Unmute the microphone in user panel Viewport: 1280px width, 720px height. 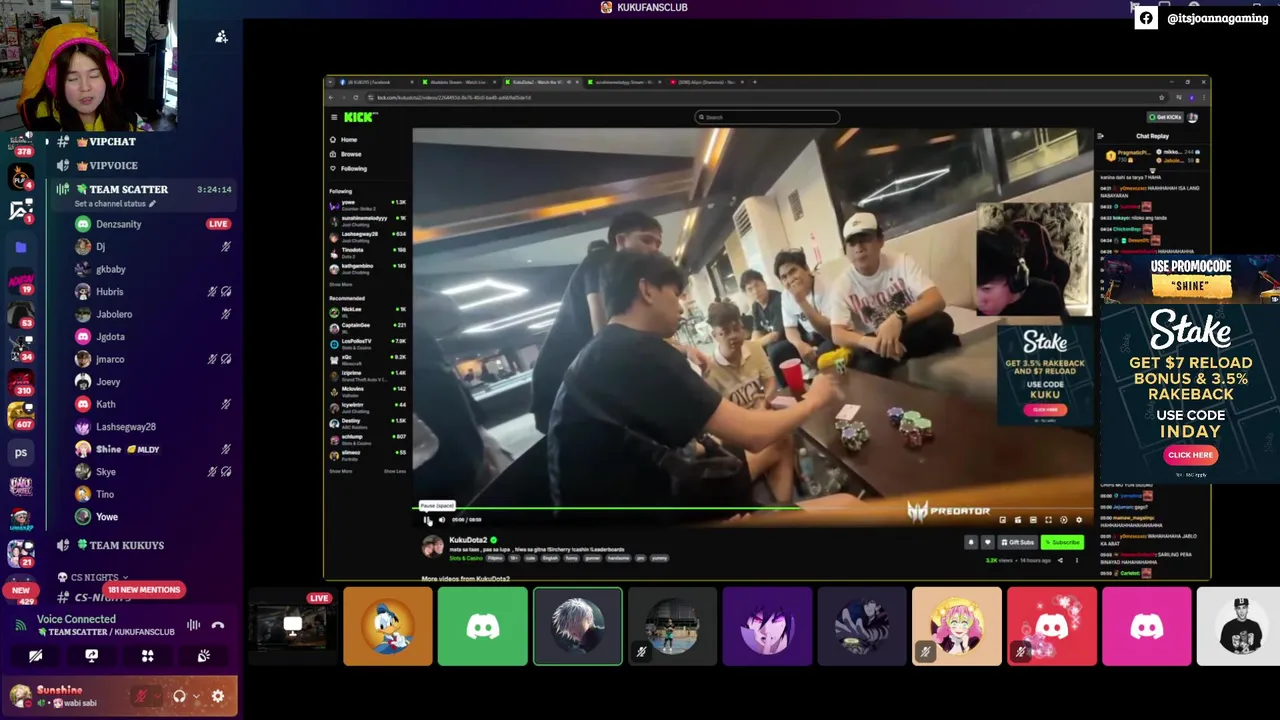pyautogui.click(x=142, y=696)
